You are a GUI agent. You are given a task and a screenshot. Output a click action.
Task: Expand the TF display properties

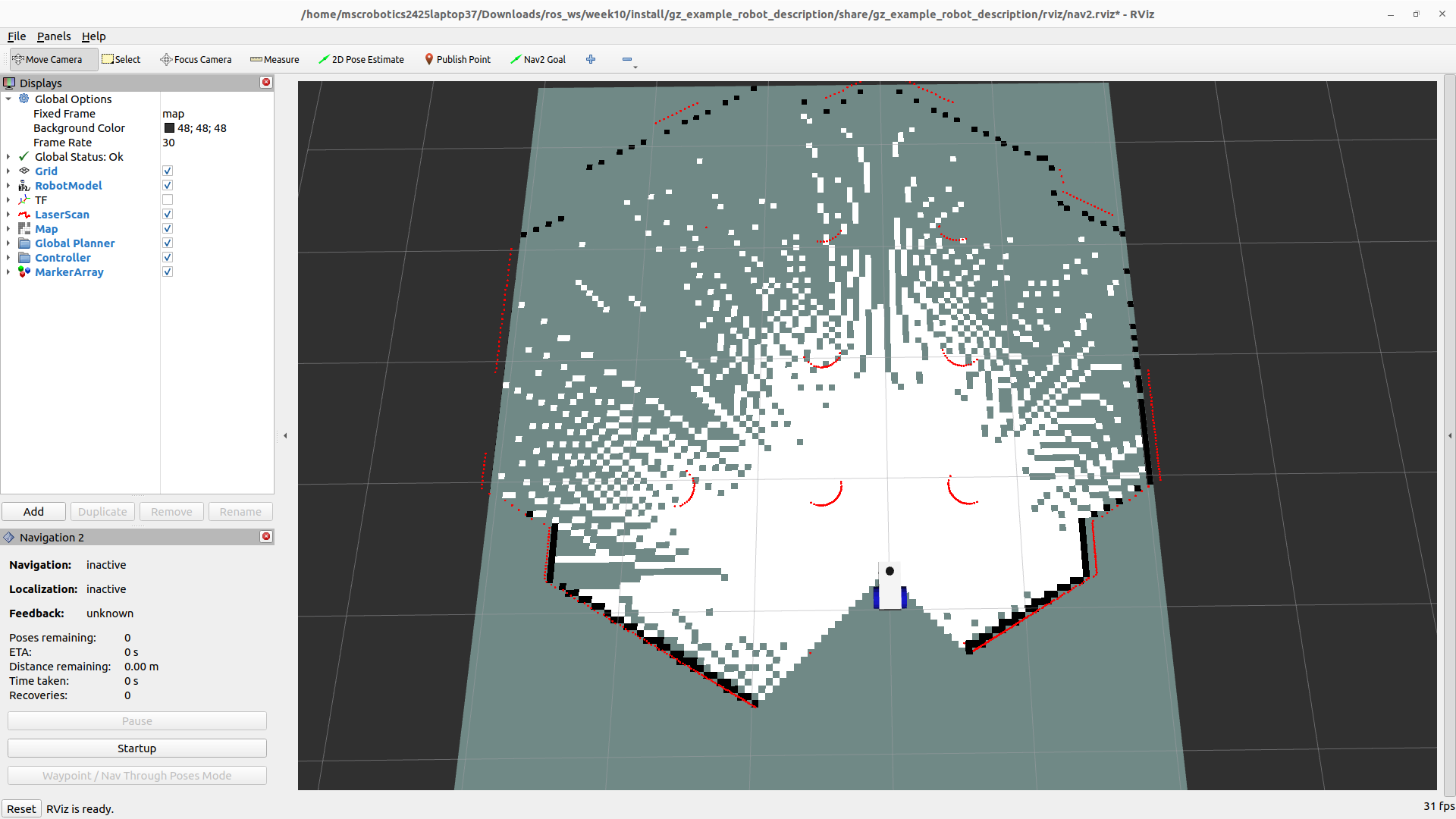click(8, 199)
